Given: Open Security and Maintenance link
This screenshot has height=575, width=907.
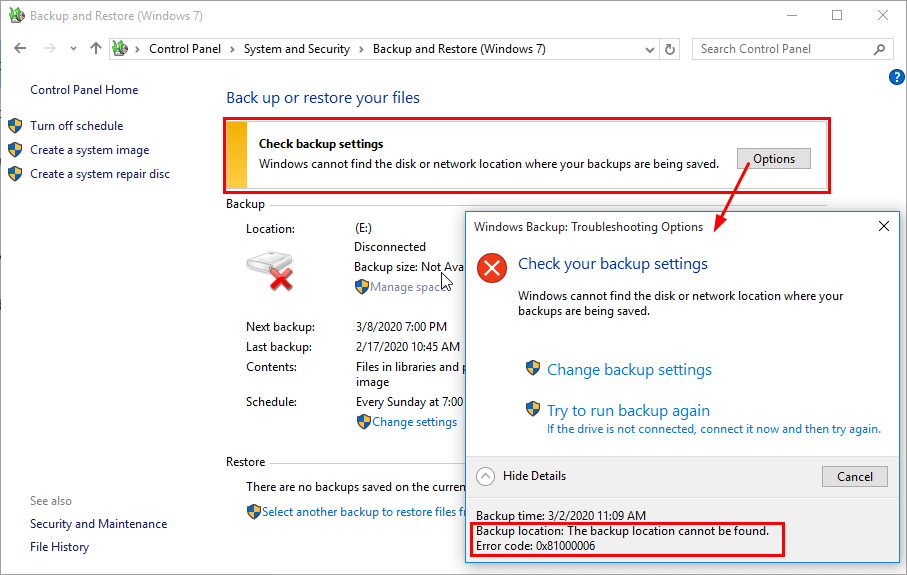Looking at the screenshot, I should 98,524.
